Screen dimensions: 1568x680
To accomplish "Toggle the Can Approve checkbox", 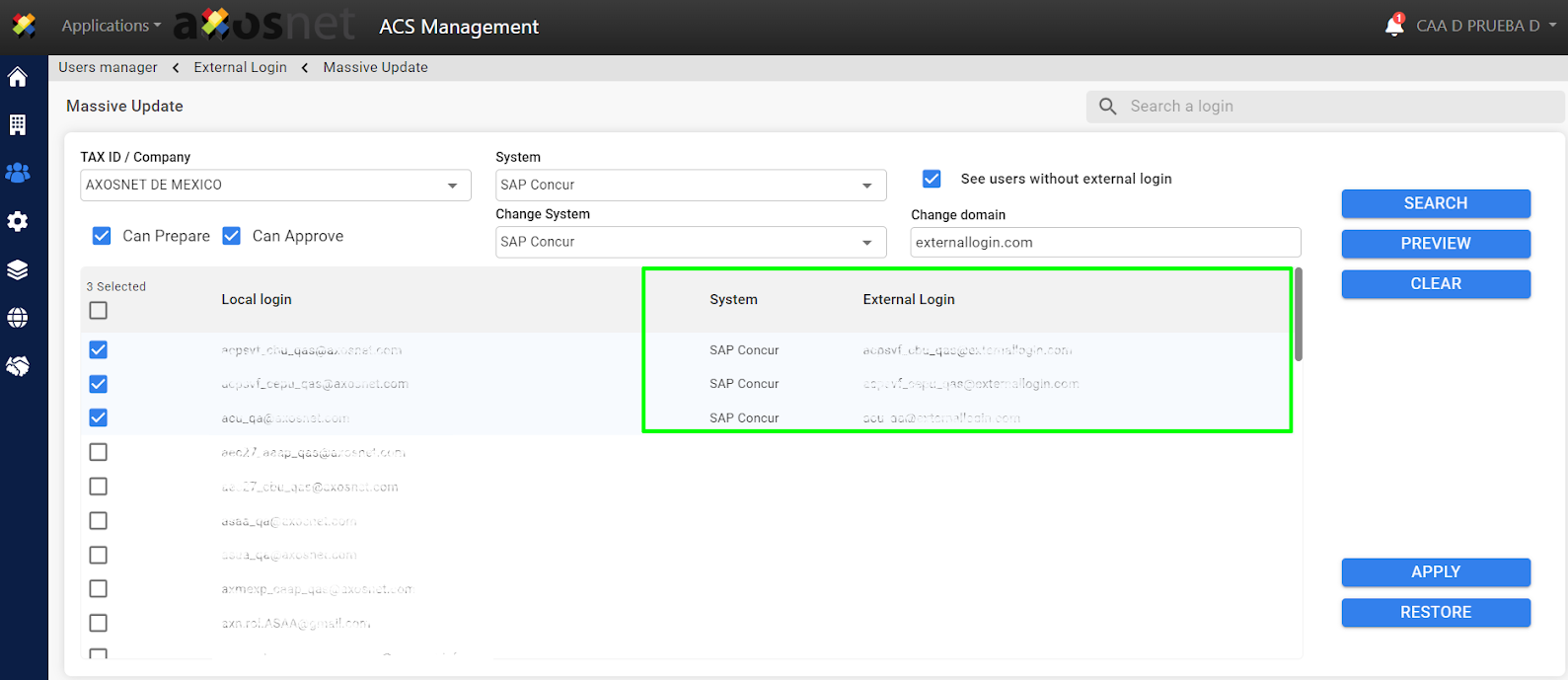I will (x=232, y=236).
